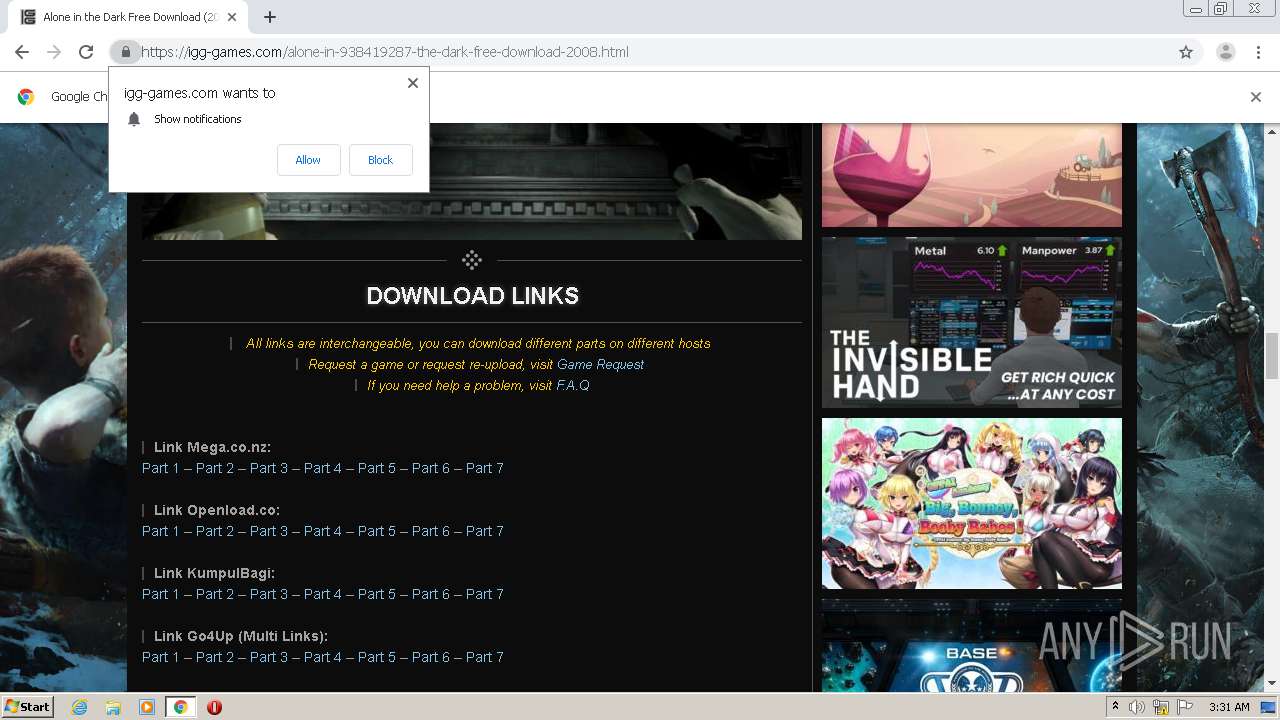Click the site padlock security icon

125,52
